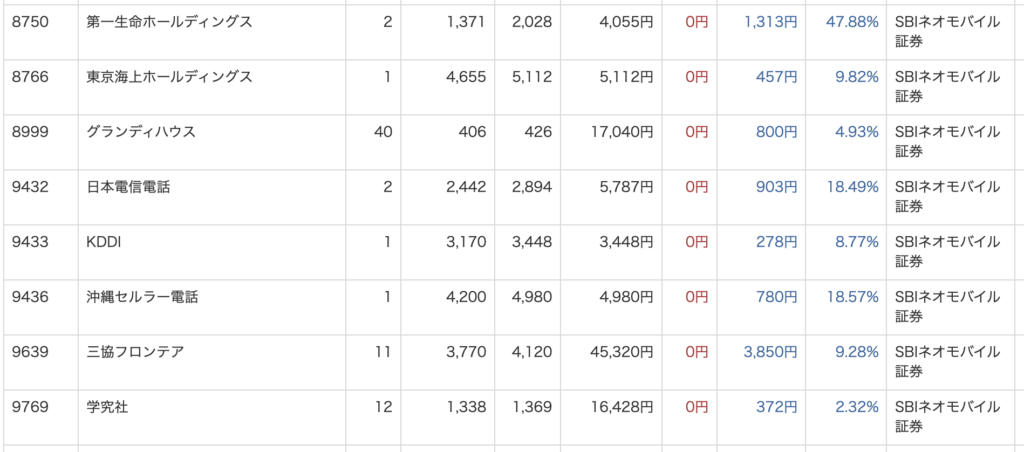
Task: Click SBIネオモバイル証券 in the 9769 row
Action: pyautogui.click(x=947, y=417)
